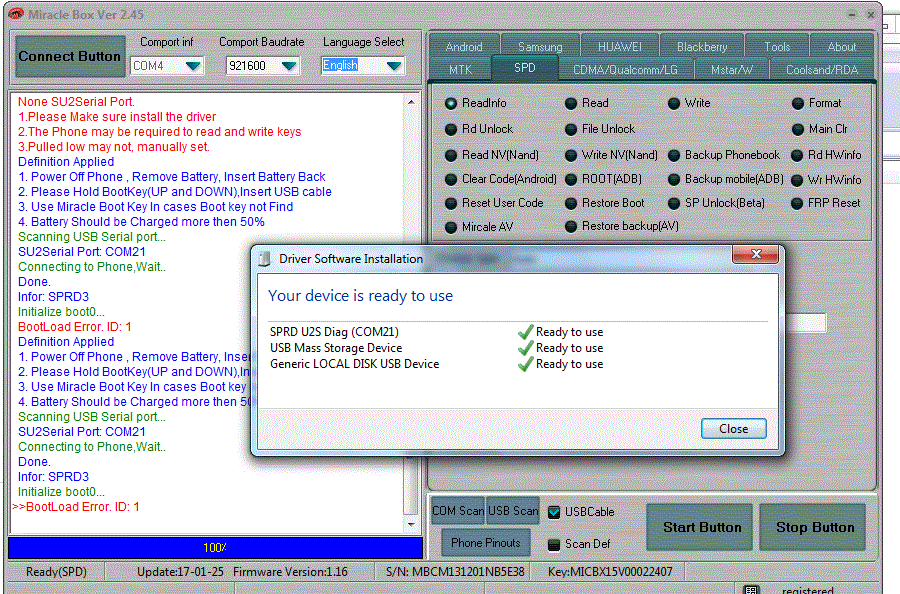
Task: Open the Language Select English dropdown
Action: point(394,66)
